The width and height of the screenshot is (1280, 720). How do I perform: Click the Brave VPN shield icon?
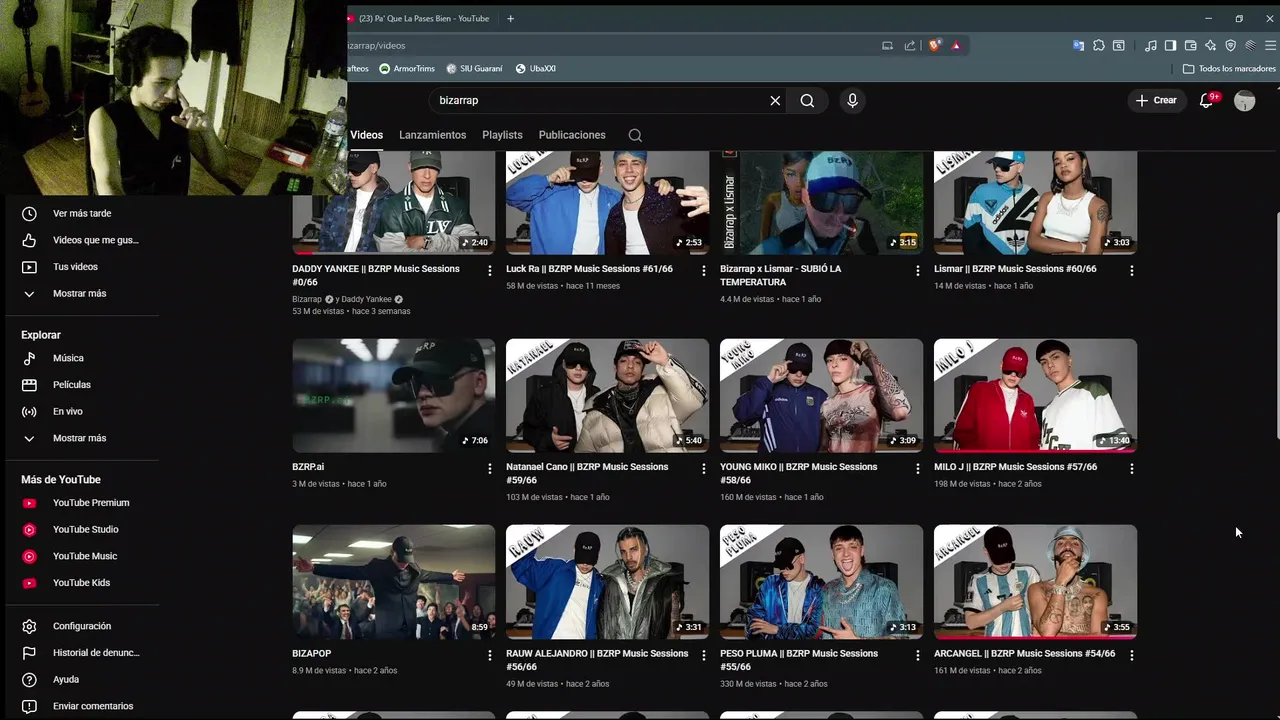1230,45
